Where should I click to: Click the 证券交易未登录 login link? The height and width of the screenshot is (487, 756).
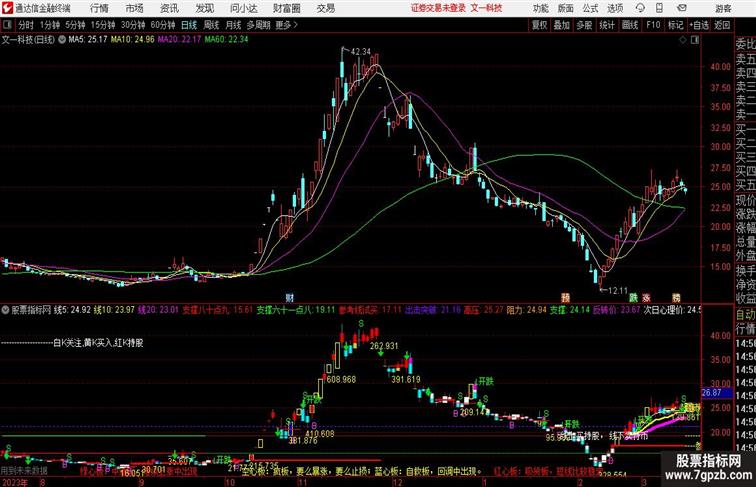point(438,8)
